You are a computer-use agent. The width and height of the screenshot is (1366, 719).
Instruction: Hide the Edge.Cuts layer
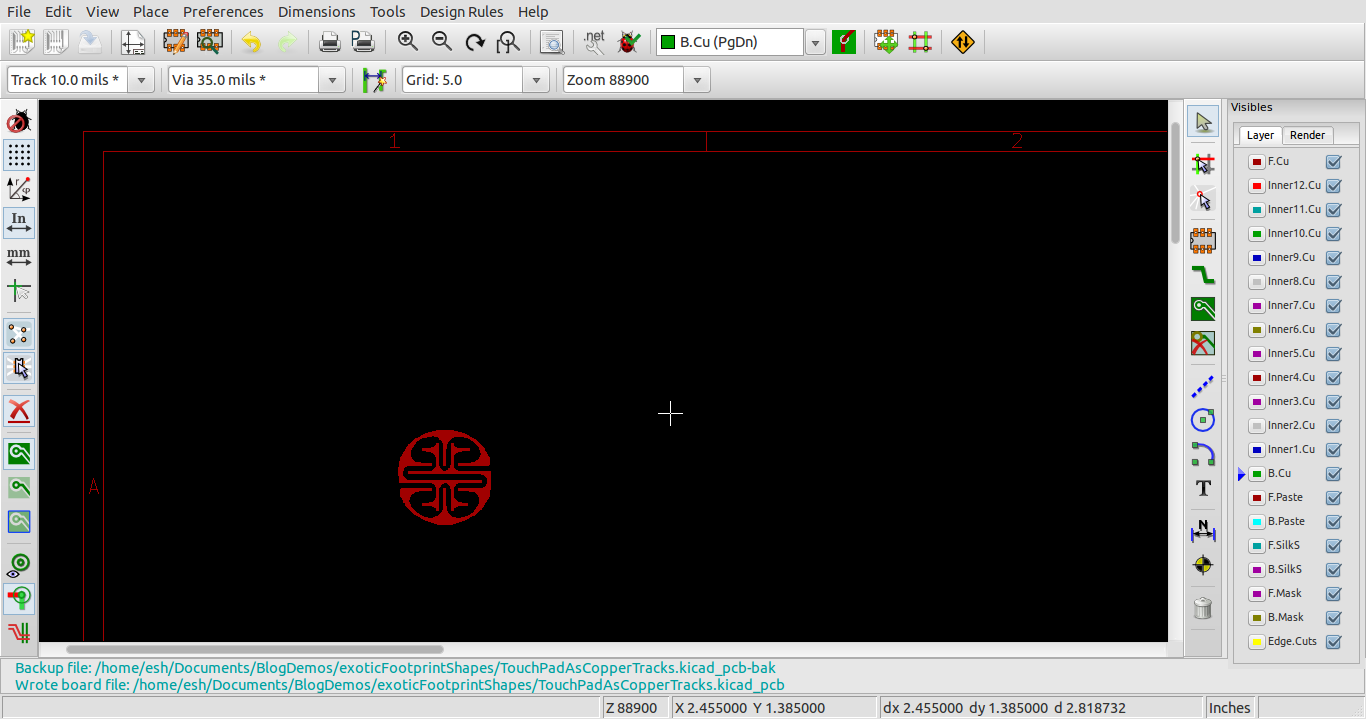click(x=1333, y=641)
